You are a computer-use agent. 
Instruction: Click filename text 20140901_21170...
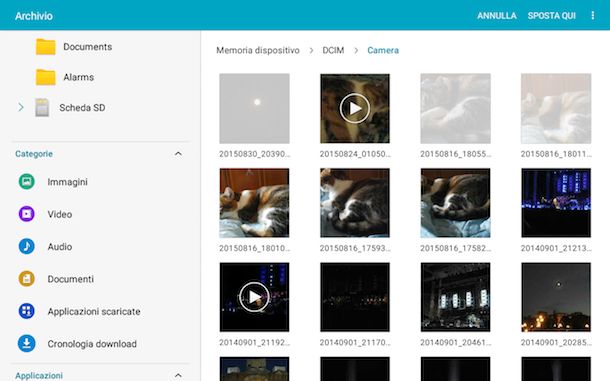click(355, 342)
